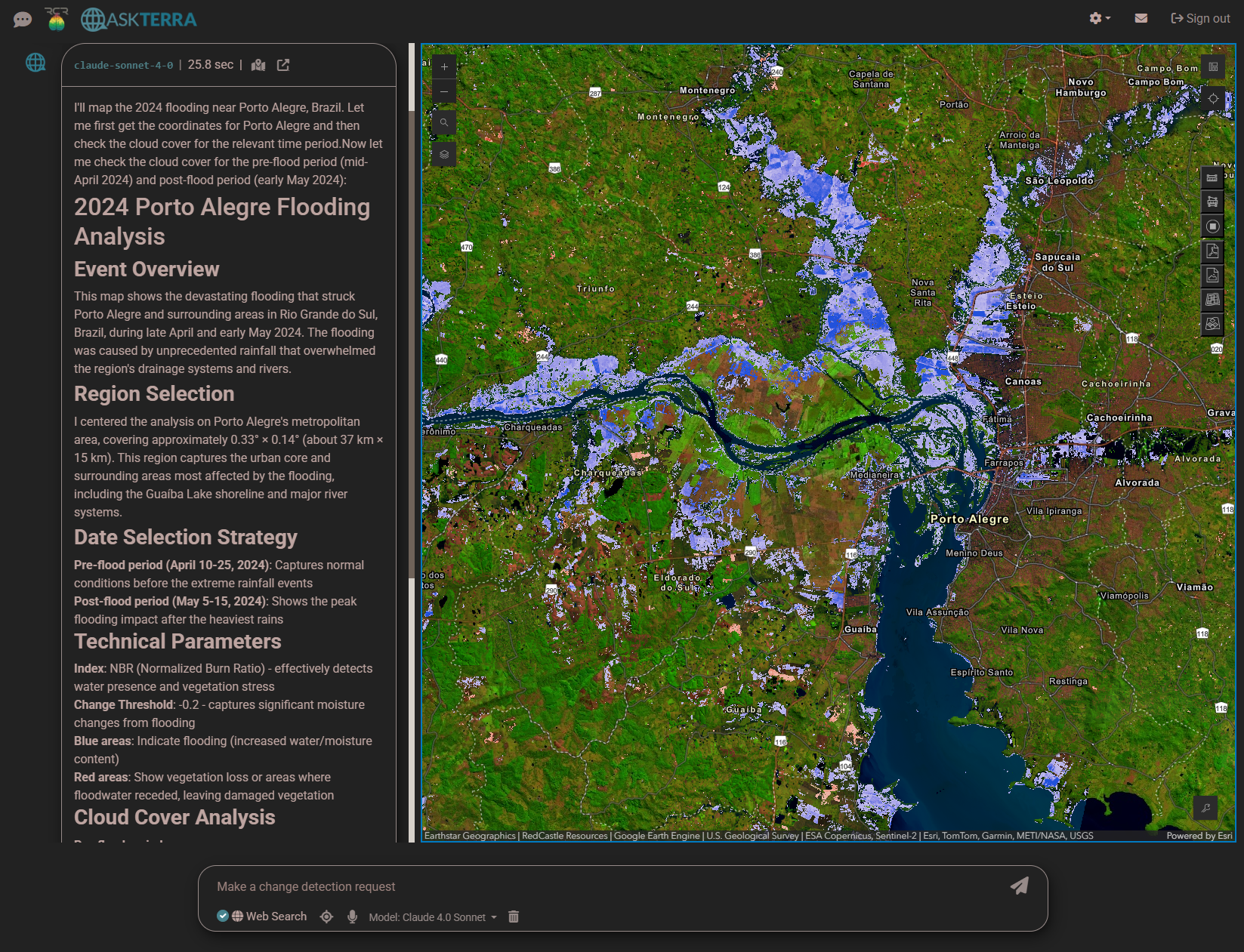Open the envelope mail icon in navbar

(x=1141, y=18)
